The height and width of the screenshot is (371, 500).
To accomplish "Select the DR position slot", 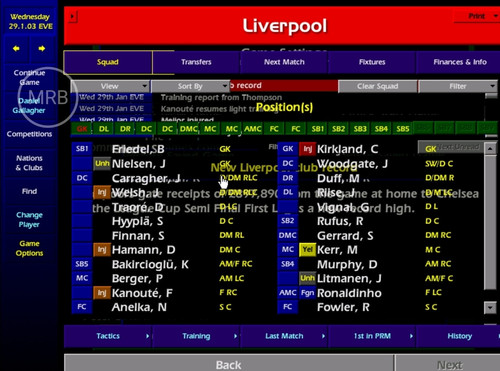I will 125,129.
